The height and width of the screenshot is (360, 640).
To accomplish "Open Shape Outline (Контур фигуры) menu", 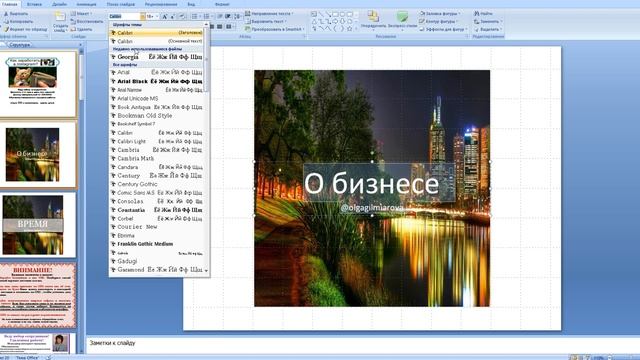I will tap(439, 21).
